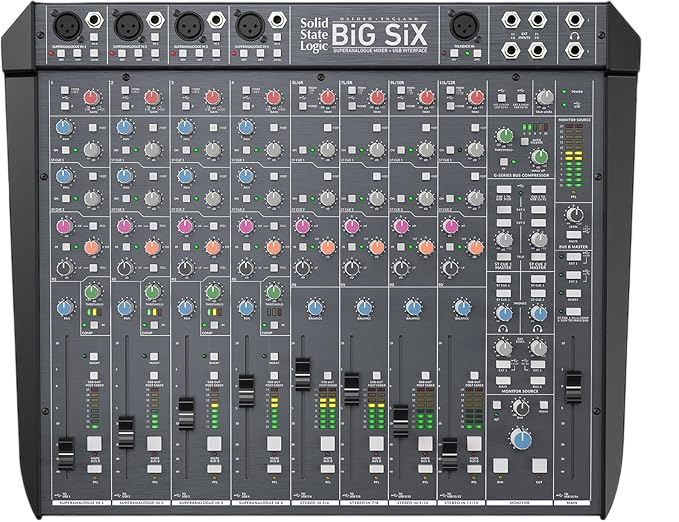The height and width of the screenshot is (522, 679).
Task: Click the 'STEREO IN 5/6' strip label
Action: (314, 503)
